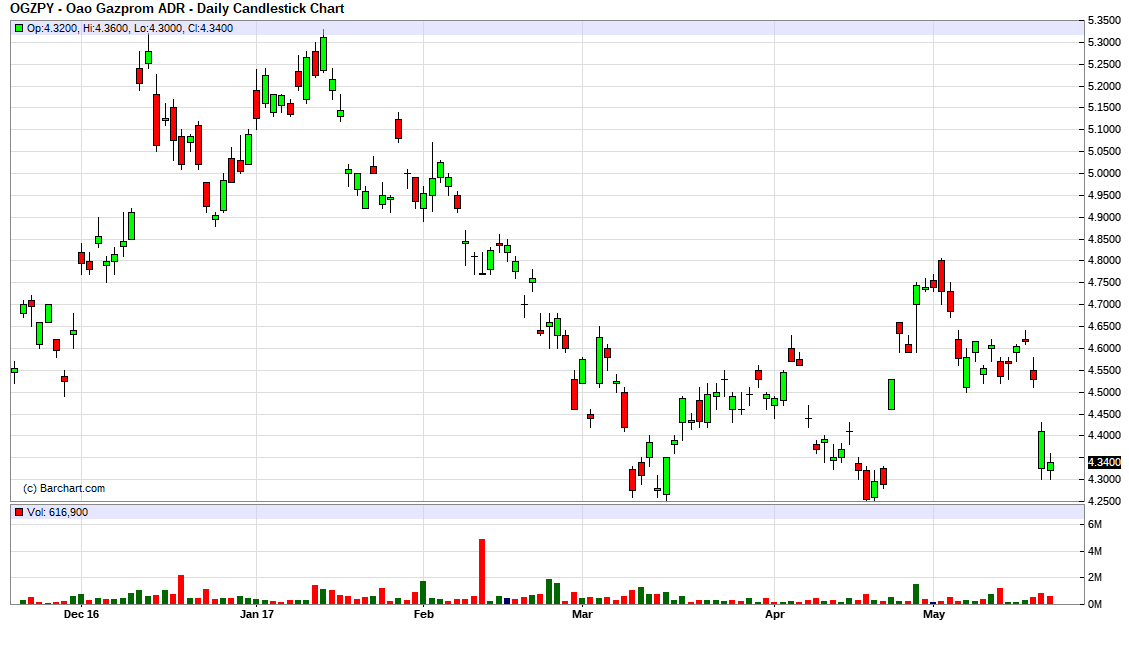Click the (c) Barchart.com text
Screen dimensions: 1129x645
[x=64, y=489]
